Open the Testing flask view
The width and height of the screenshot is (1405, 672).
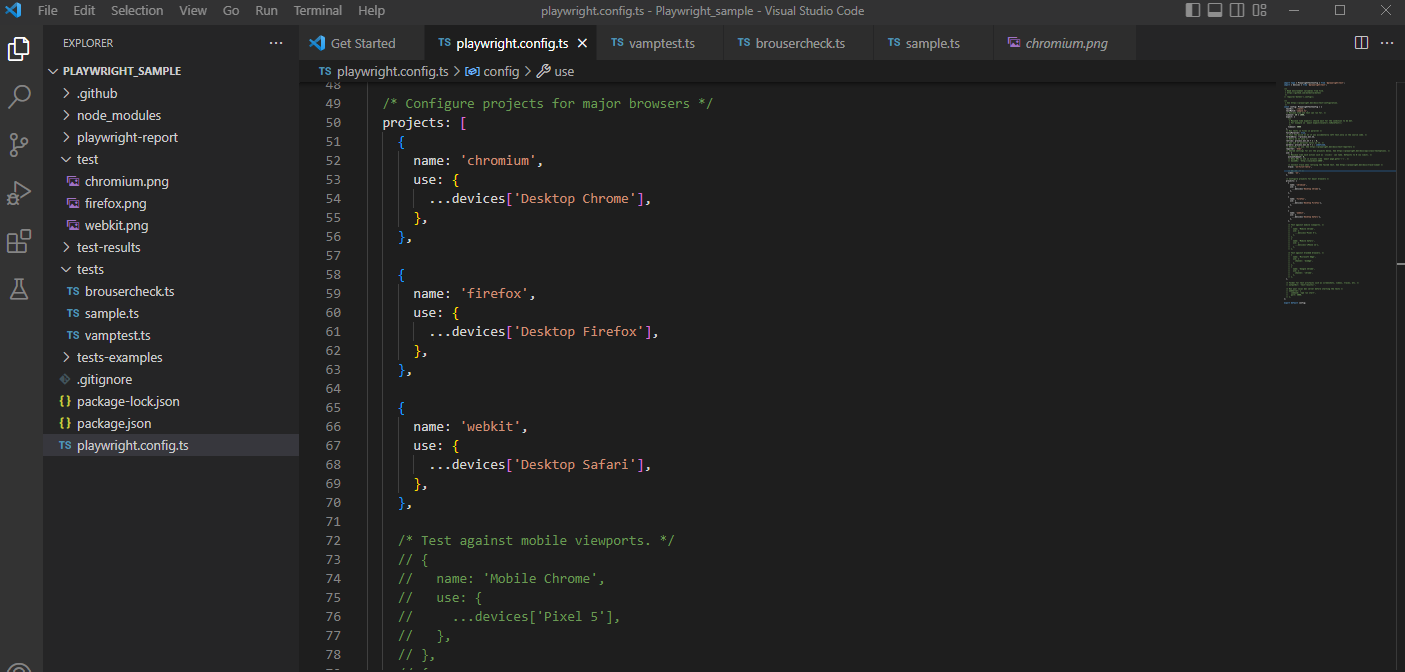click(19, 289)
